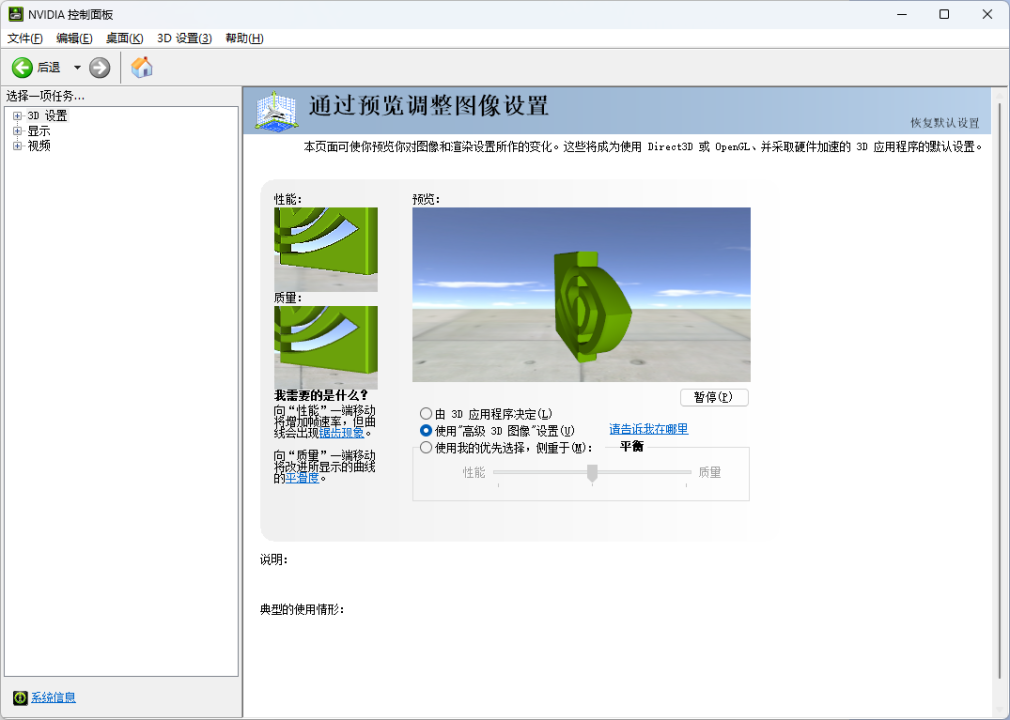Click the NVIDIA home icon in toolbar
Image resolution: width=1010 pixels, height=720 pixels.
click(140, 67)
